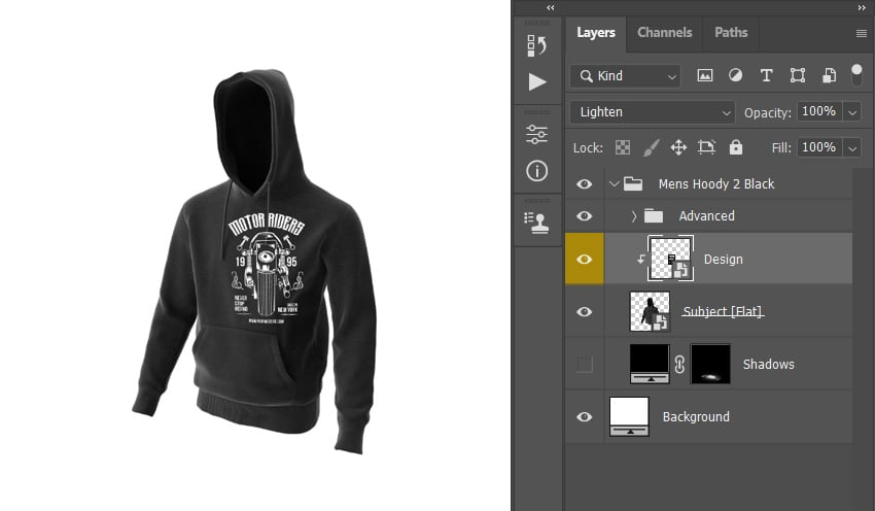Collapse the Mens Hoody 2 Black group
The image size is (875, 511).
point(614,184)
